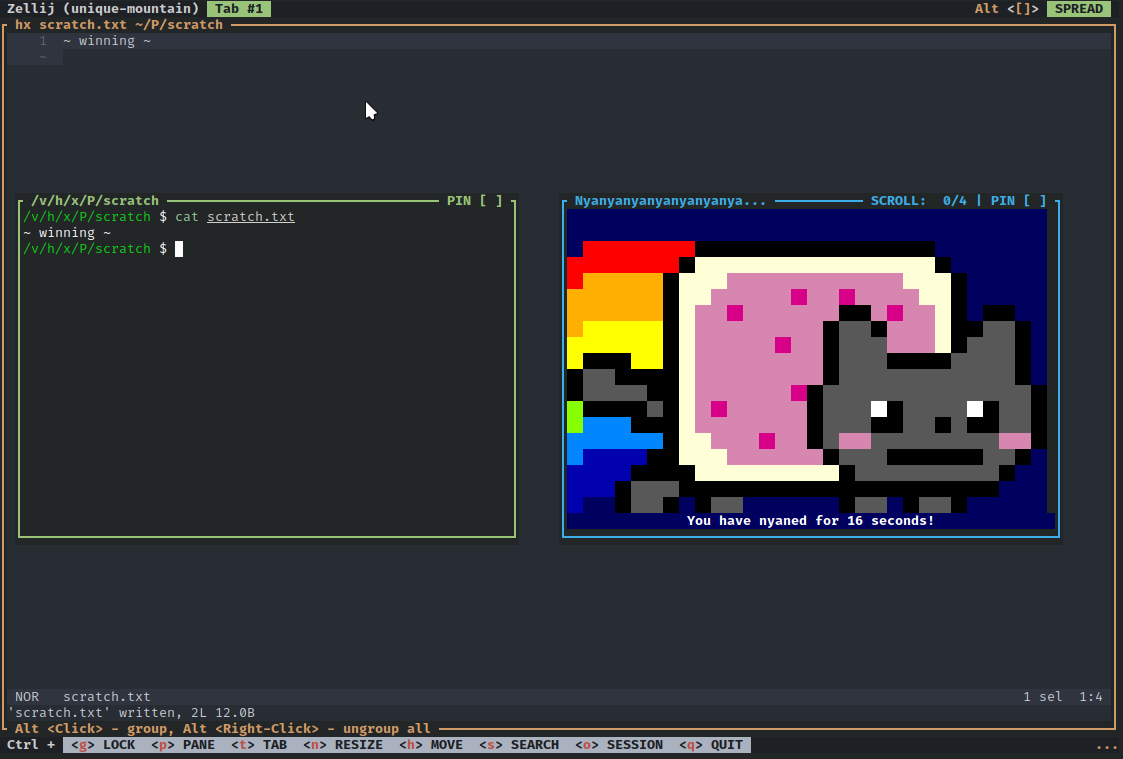This screenshot has width=1123, height=759.
Task: Click line number 1 in the Helix gutter
Action: 43,41
